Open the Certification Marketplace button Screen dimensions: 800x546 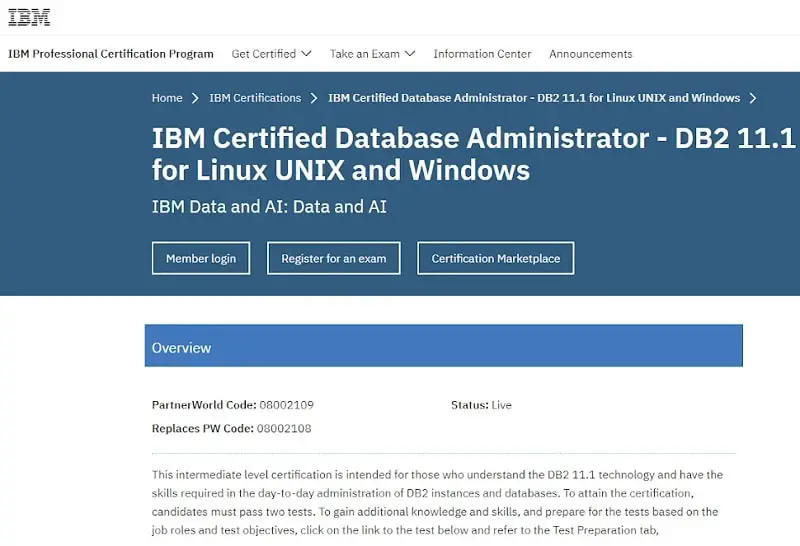pyautogui.click(x=496, y=258)
